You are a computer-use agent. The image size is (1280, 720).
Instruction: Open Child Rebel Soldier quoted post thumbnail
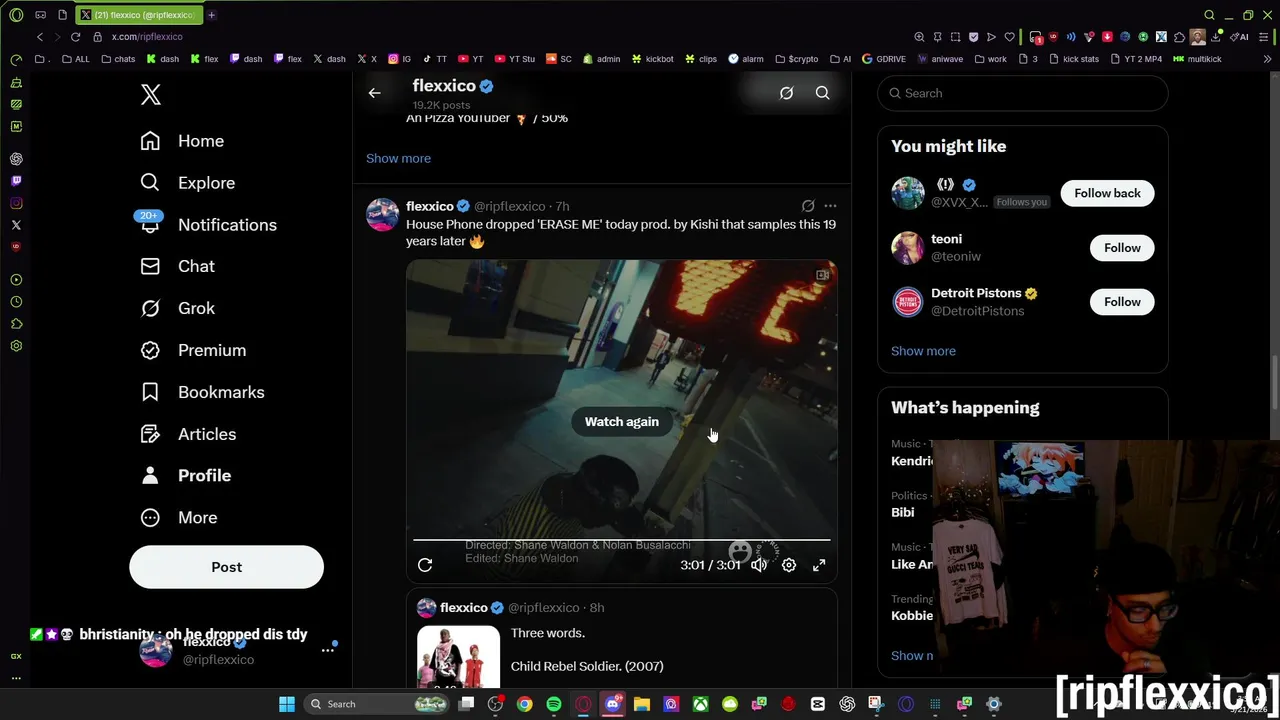[x=458, y=657]
